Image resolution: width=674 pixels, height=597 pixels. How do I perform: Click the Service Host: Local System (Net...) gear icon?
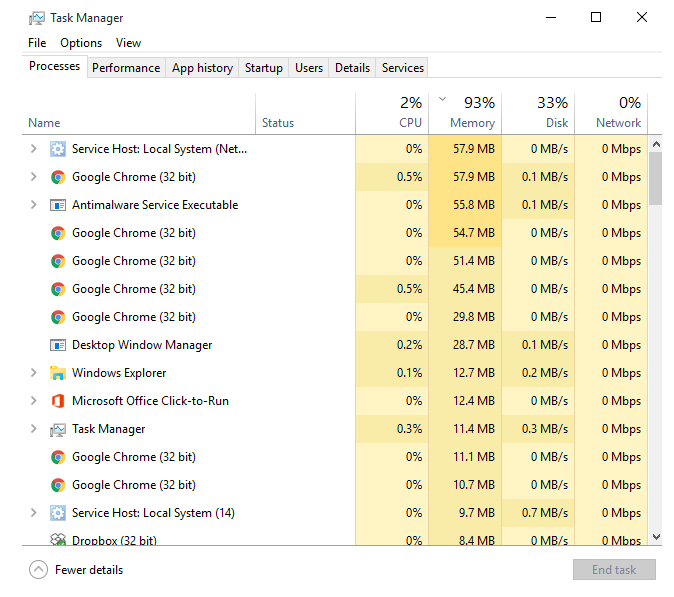click(58, 149)
